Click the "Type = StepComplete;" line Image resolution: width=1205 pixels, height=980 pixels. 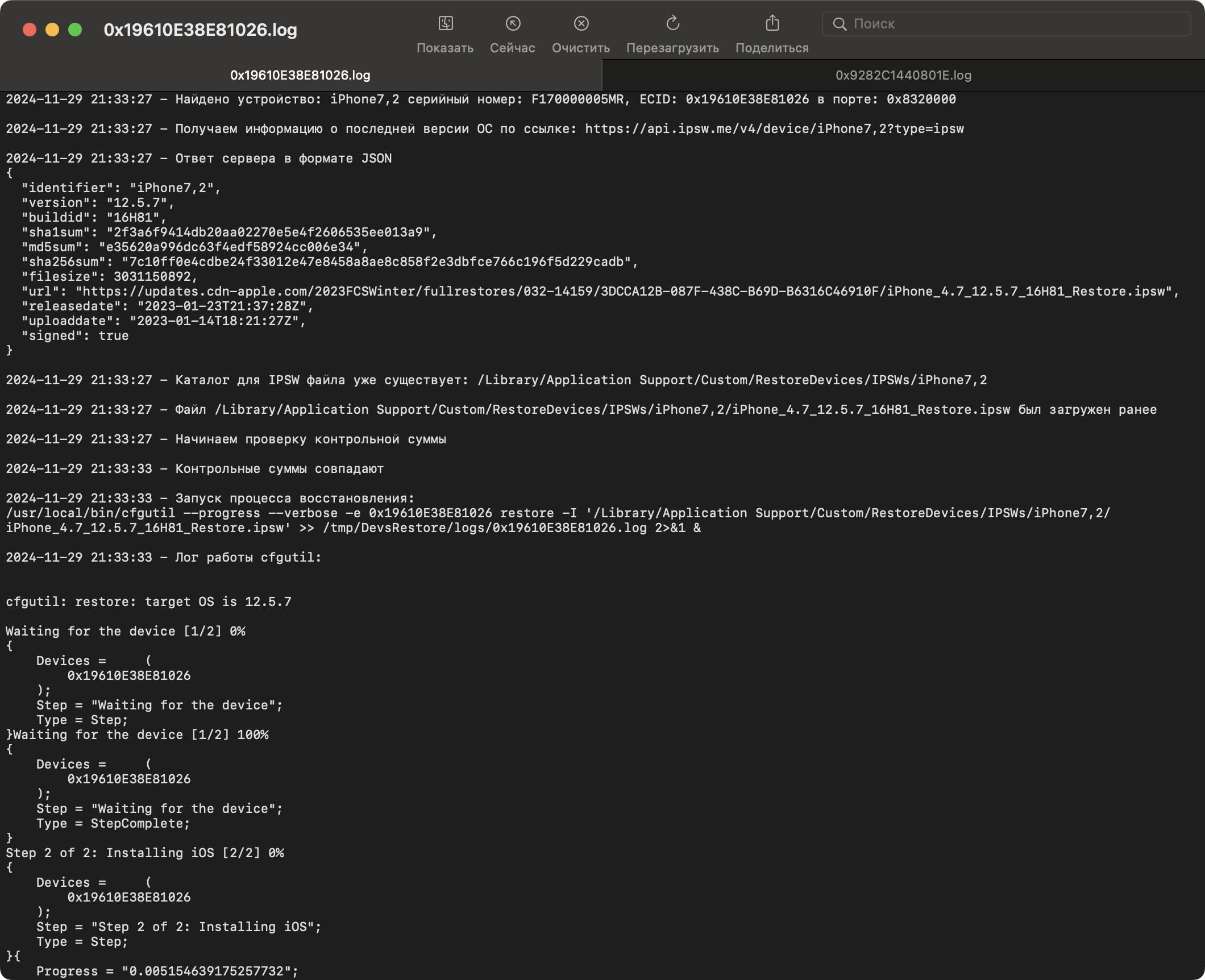pos(113,824)
